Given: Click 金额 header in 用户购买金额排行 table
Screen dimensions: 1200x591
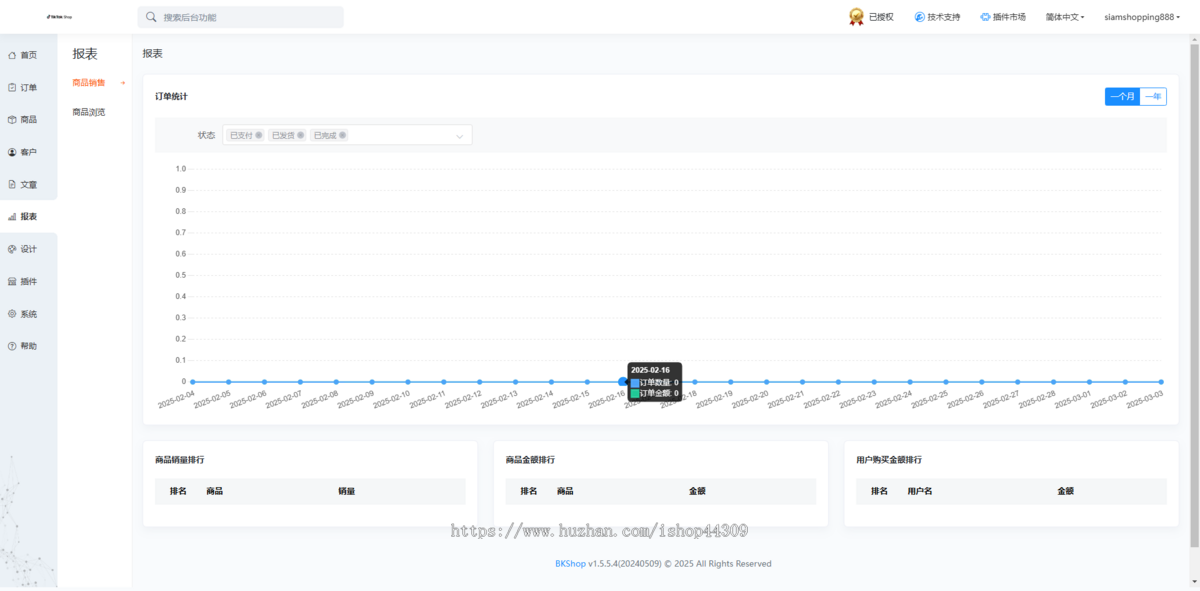Looking at the screenshot, I should (1066, 491).
